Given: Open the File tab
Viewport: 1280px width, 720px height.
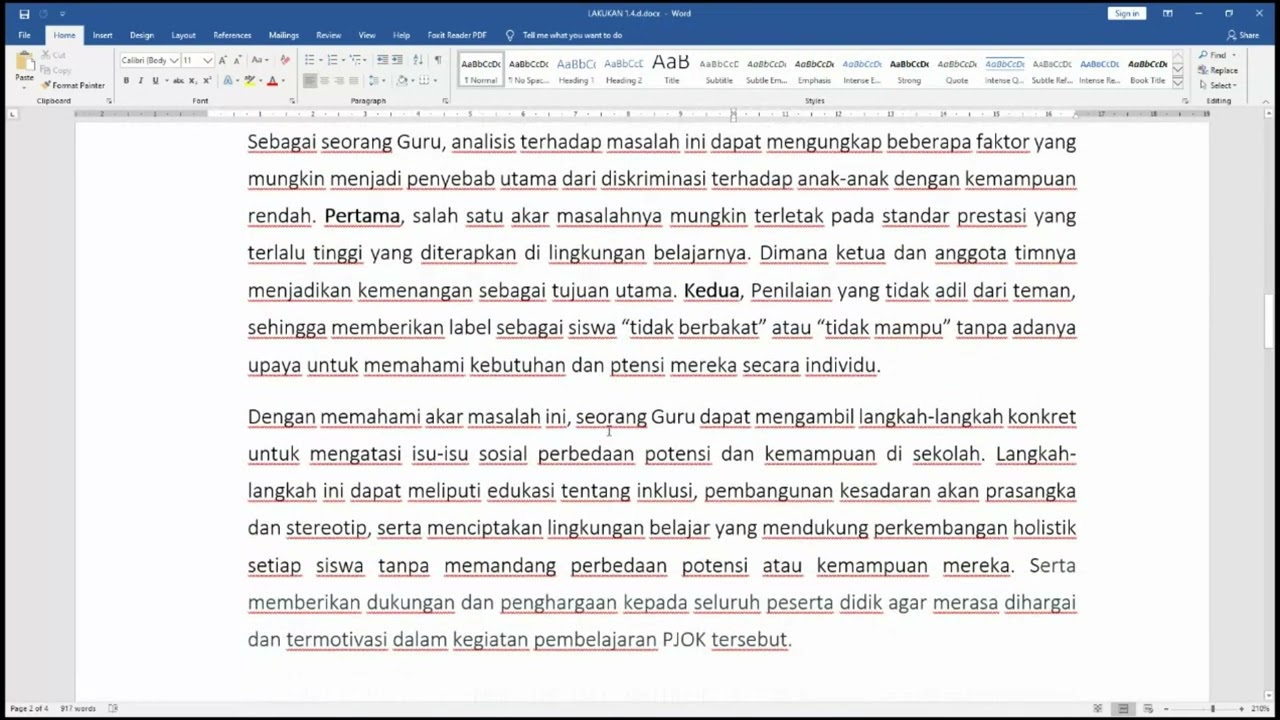Looking at the screenshot, I should (24, 35).
